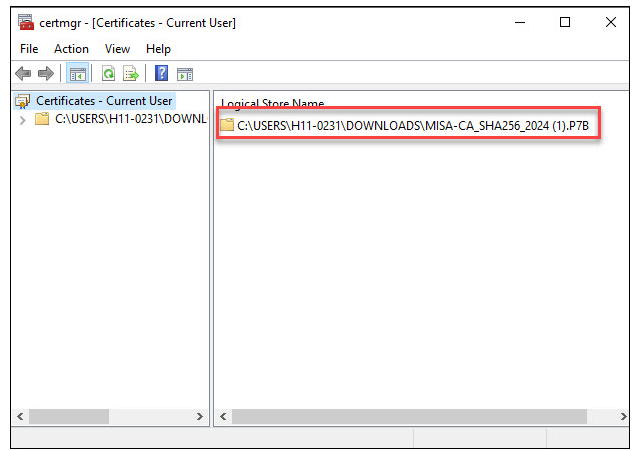Click the Forward arrow toolbar icon
Viewport: 634px width, 451px height.
click(45, 73)
